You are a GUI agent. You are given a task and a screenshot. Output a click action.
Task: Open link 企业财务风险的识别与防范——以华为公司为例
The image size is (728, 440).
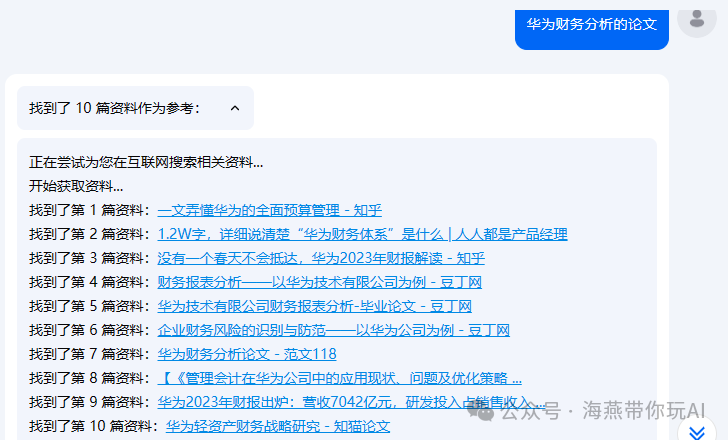pos(333,330)
